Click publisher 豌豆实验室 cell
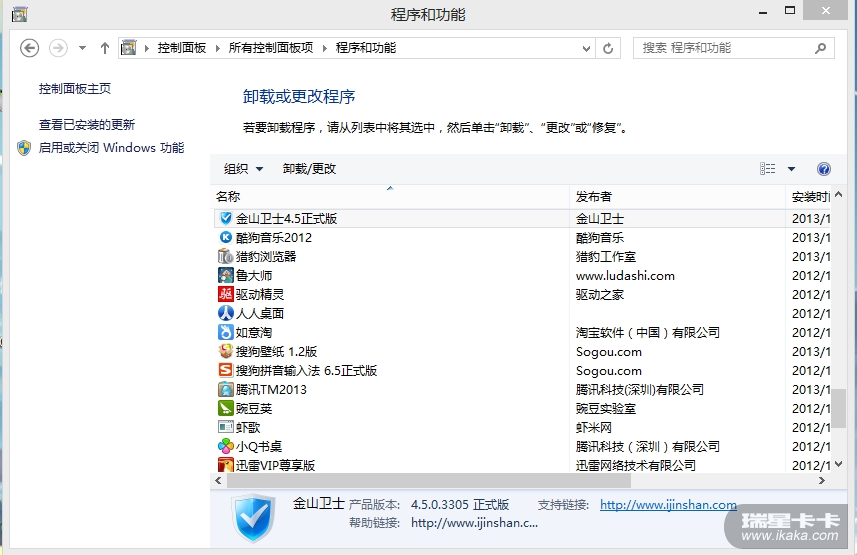 [x=606, y=408]
